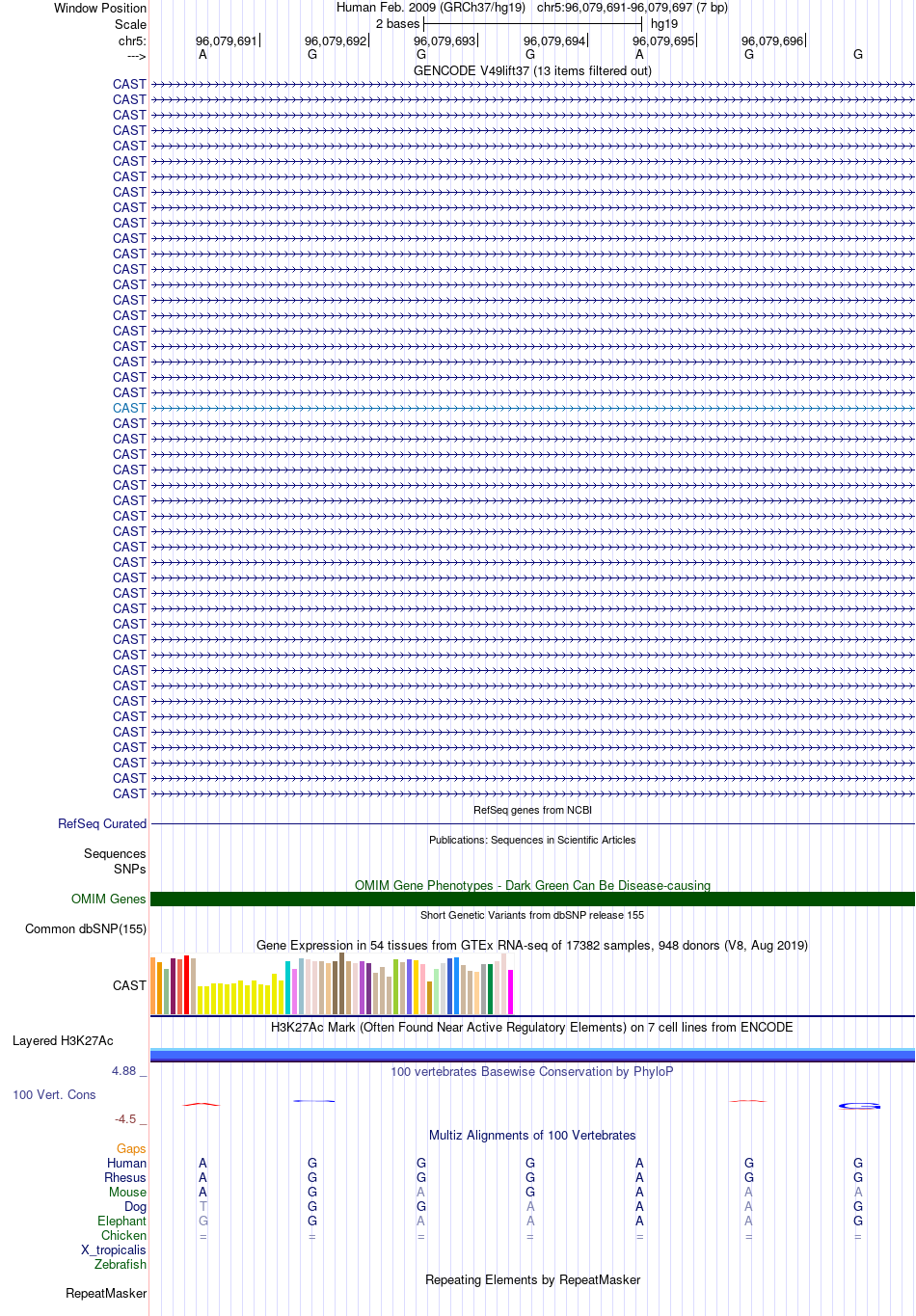Click the 100 Vert. Cons track label

[x=54, y=1094]
